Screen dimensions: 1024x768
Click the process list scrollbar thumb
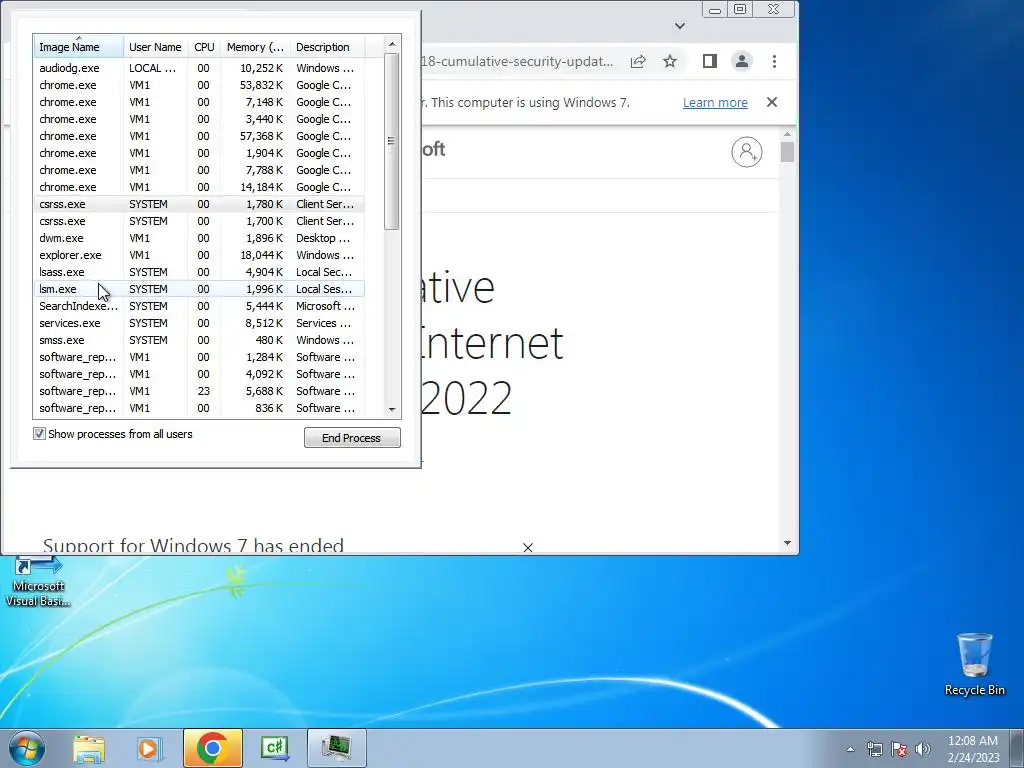392,141
